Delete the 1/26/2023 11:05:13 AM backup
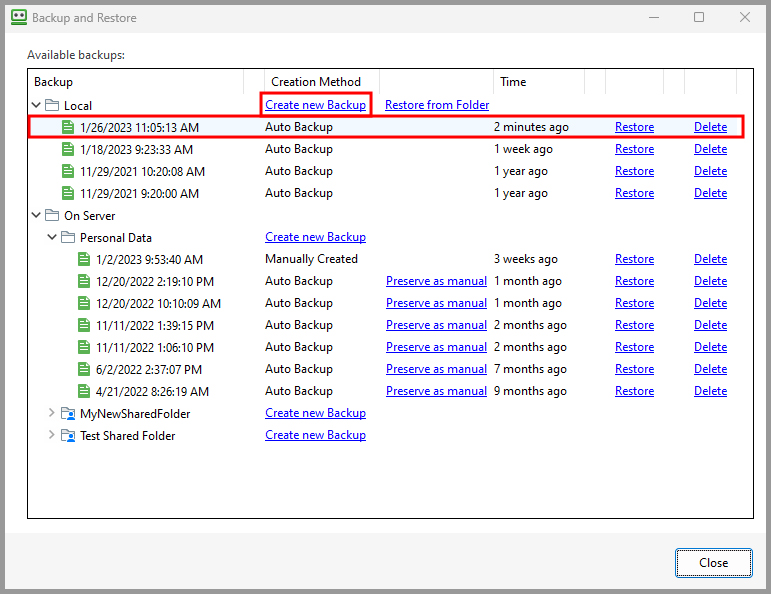 tap(710, 127)
